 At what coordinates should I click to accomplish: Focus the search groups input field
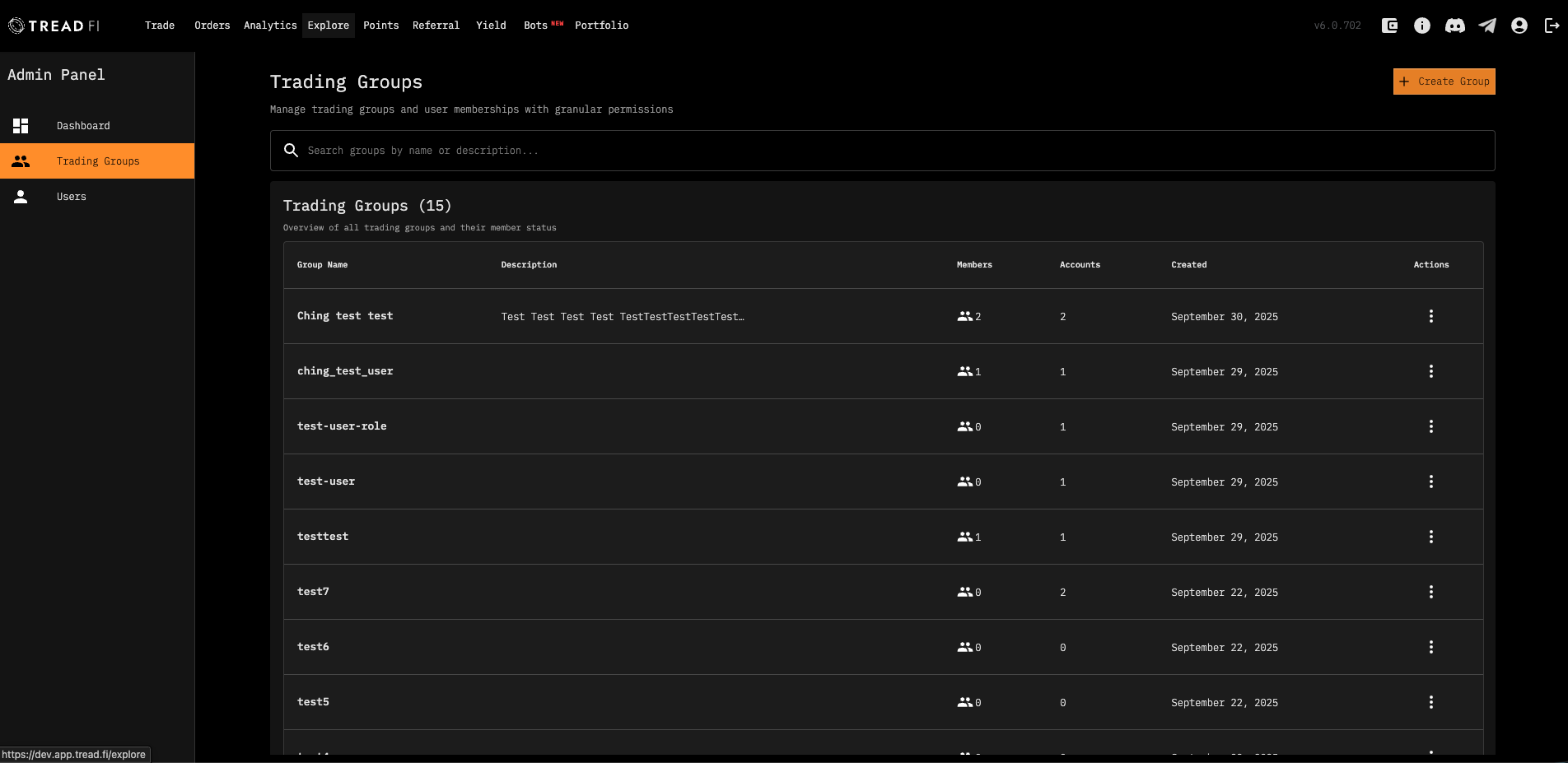pos(889,151)
